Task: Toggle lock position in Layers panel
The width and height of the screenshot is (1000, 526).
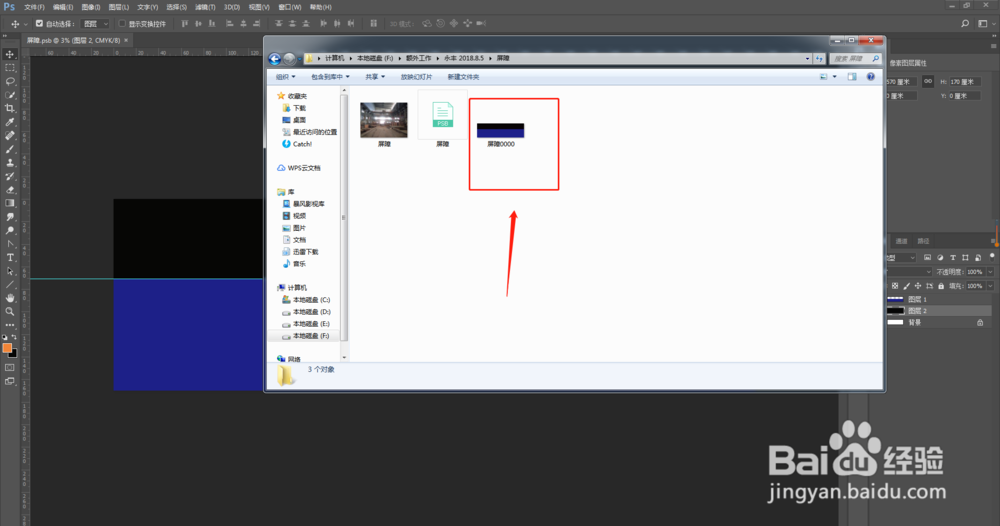Action: [x=918, y=286]
